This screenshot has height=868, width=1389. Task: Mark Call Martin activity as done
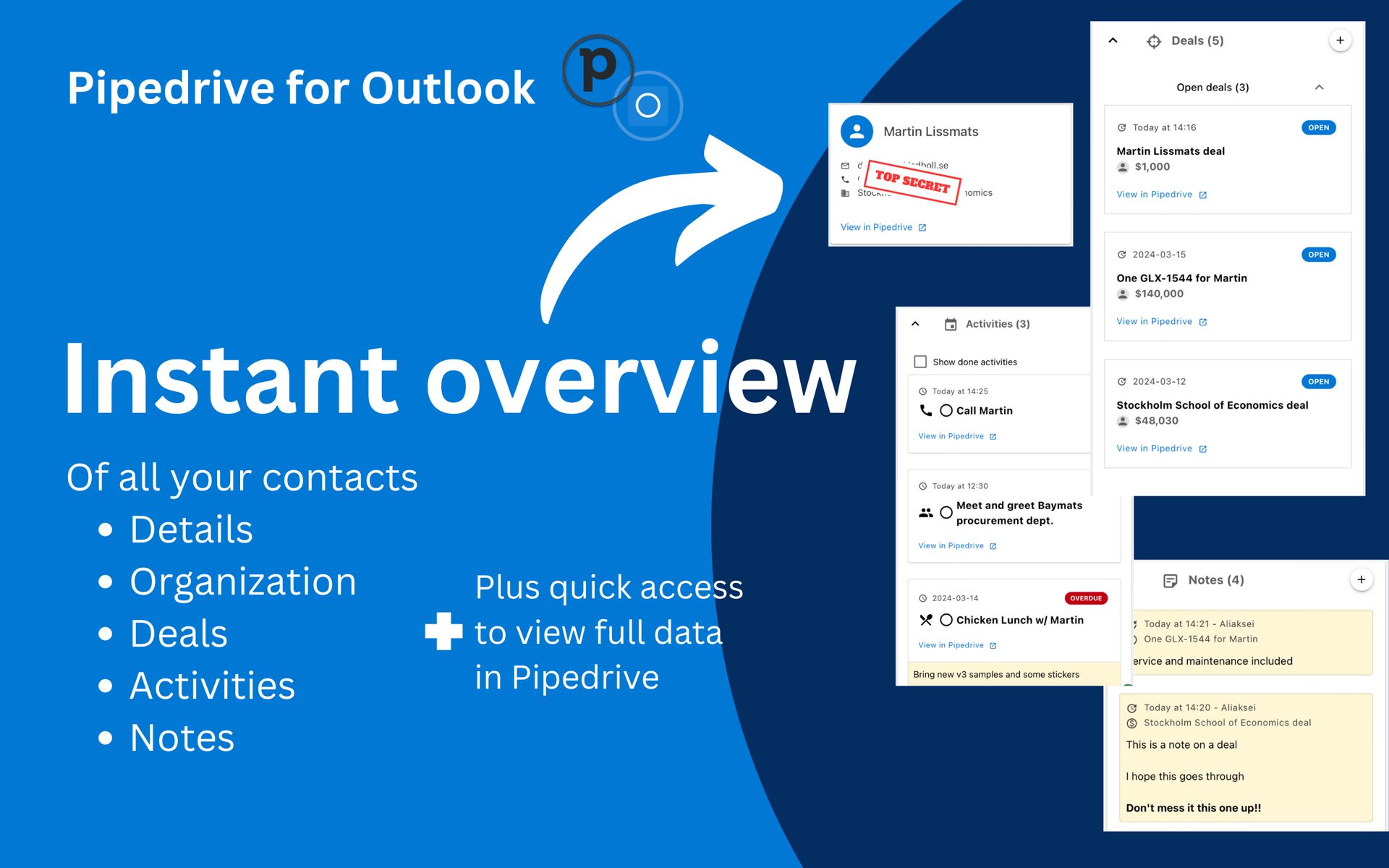(x=946, y=410)
